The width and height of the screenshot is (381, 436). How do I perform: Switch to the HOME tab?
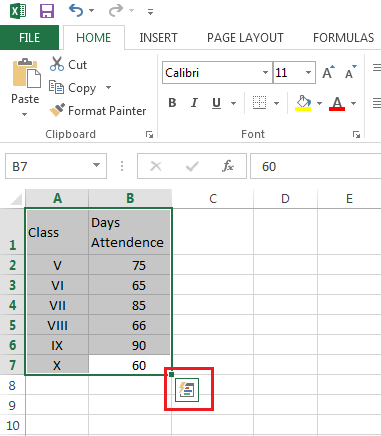coord(94,38)
